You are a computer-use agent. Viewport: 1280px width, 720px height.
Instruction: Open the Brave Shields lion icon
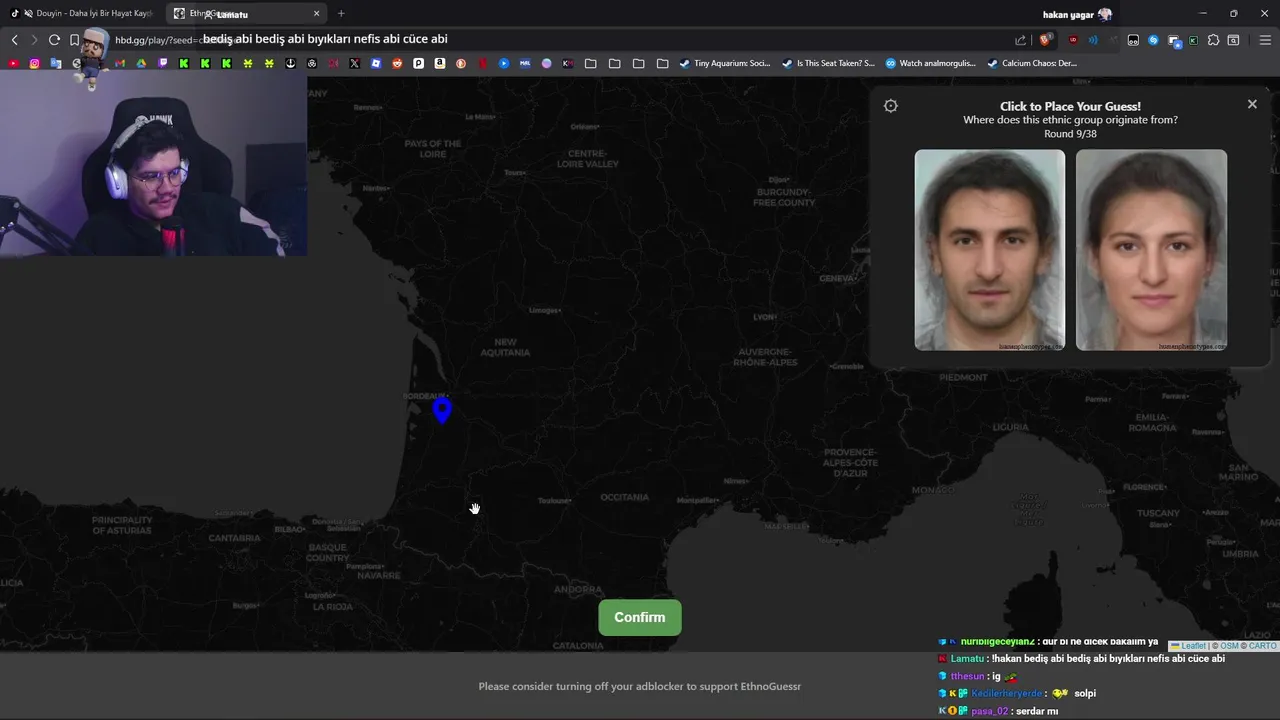(x=1045, y=40)
